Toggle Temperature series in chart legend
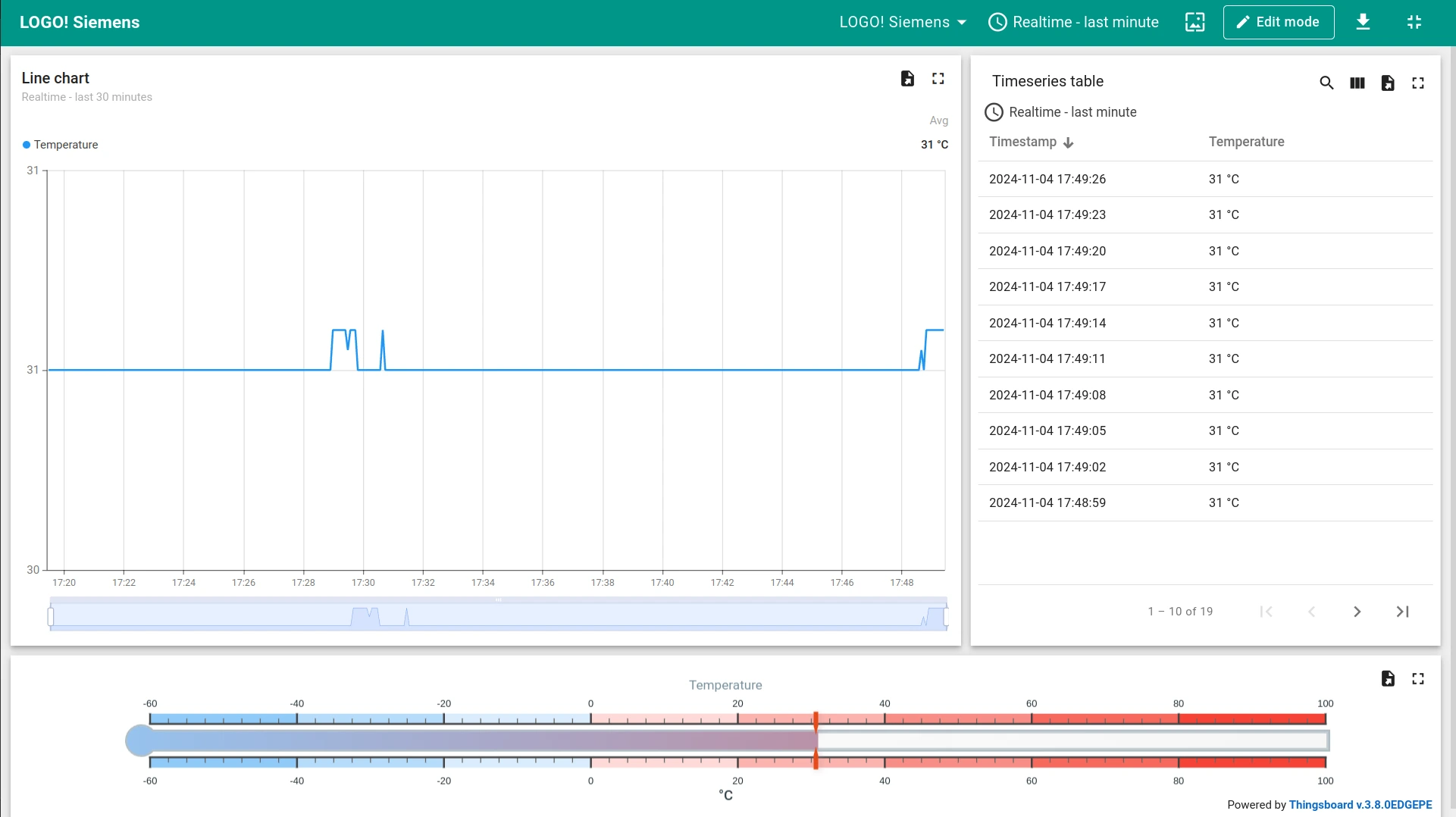 click(x=65, y=145)
